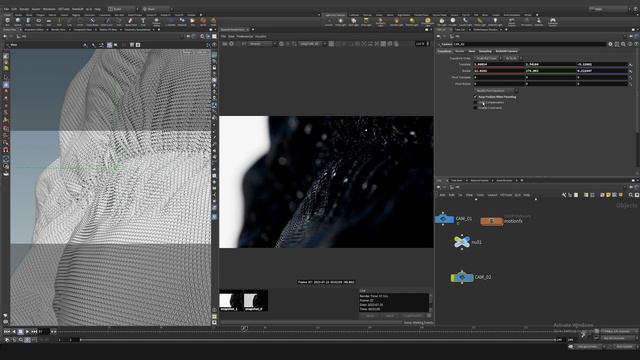Add a Caustic Light from shelf
The width and height of the screenshot is (640, 360).
click(x=465, y=22)
